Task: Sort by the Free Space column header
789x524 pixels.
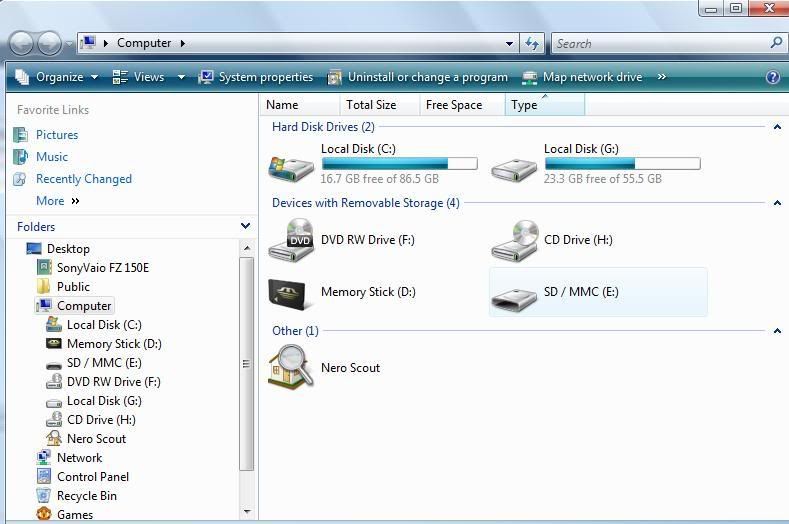Action: (454, 105)
